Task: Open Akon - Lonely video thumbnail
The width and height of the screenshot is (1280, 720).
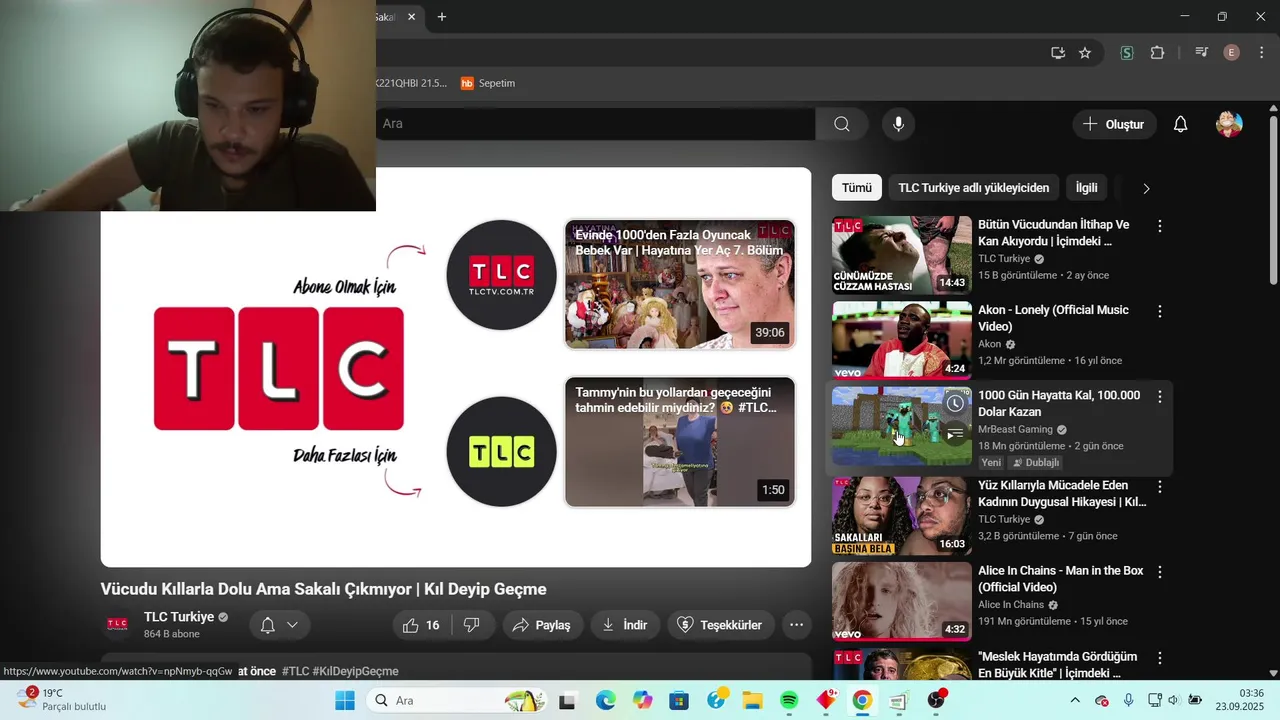Action: pyautogui.click(x=902, y=340)
